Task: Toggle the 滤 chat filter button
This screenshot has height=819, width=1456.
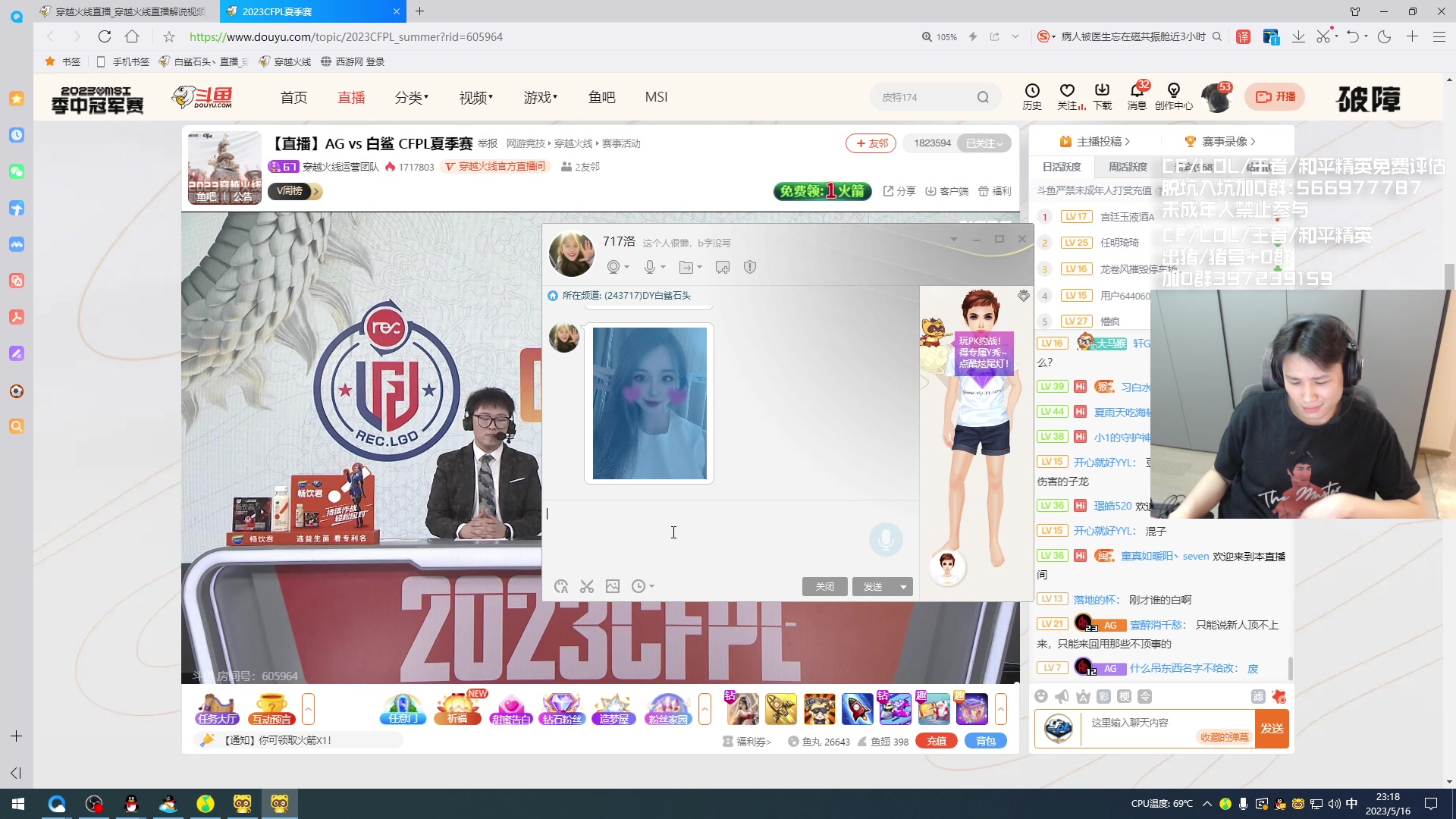Action: coord(1257,696)
